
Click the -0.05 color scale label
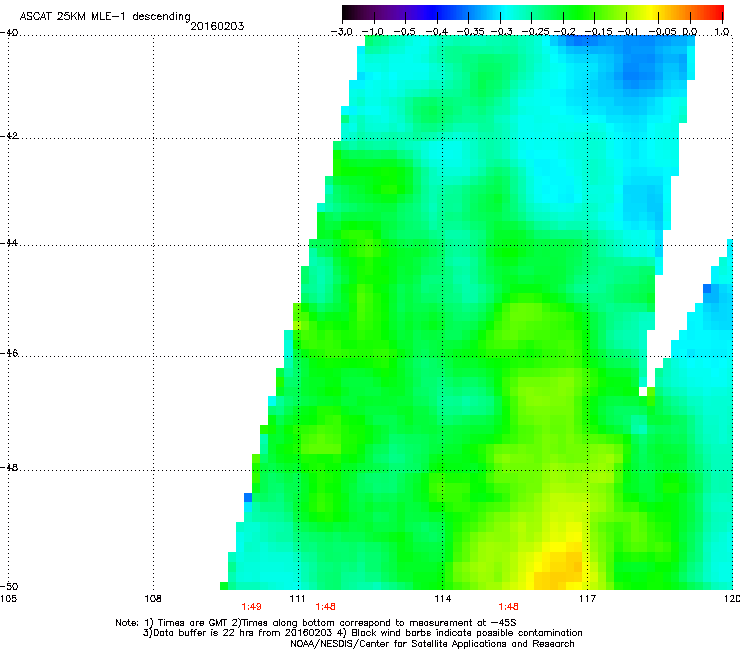point(662,32)
